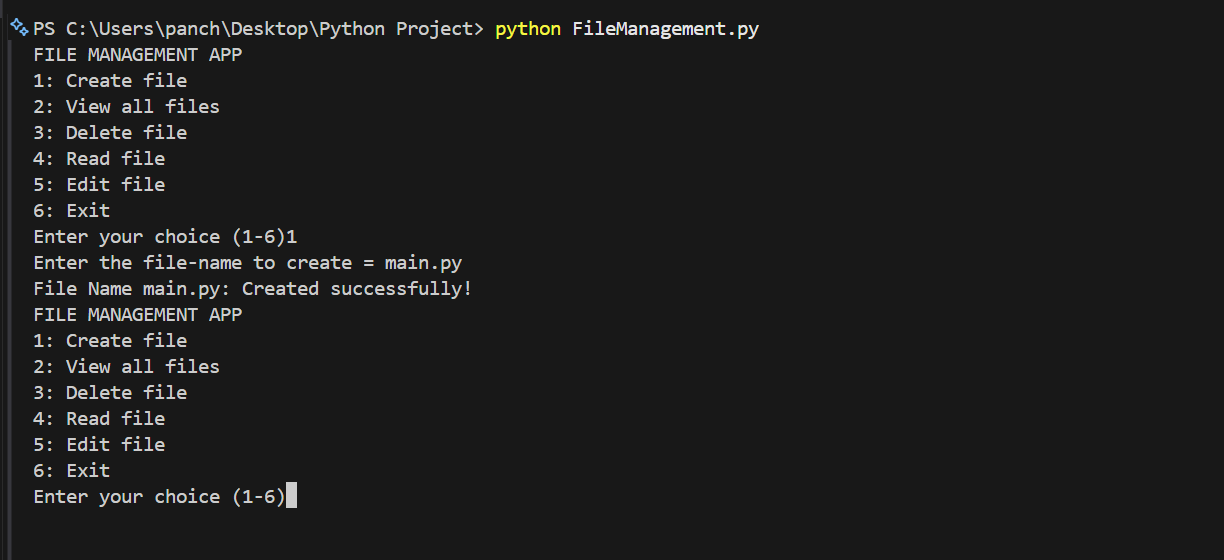Click the first "6: Exit" line
Screen dimensions: 1224x560
pos(72,211)
